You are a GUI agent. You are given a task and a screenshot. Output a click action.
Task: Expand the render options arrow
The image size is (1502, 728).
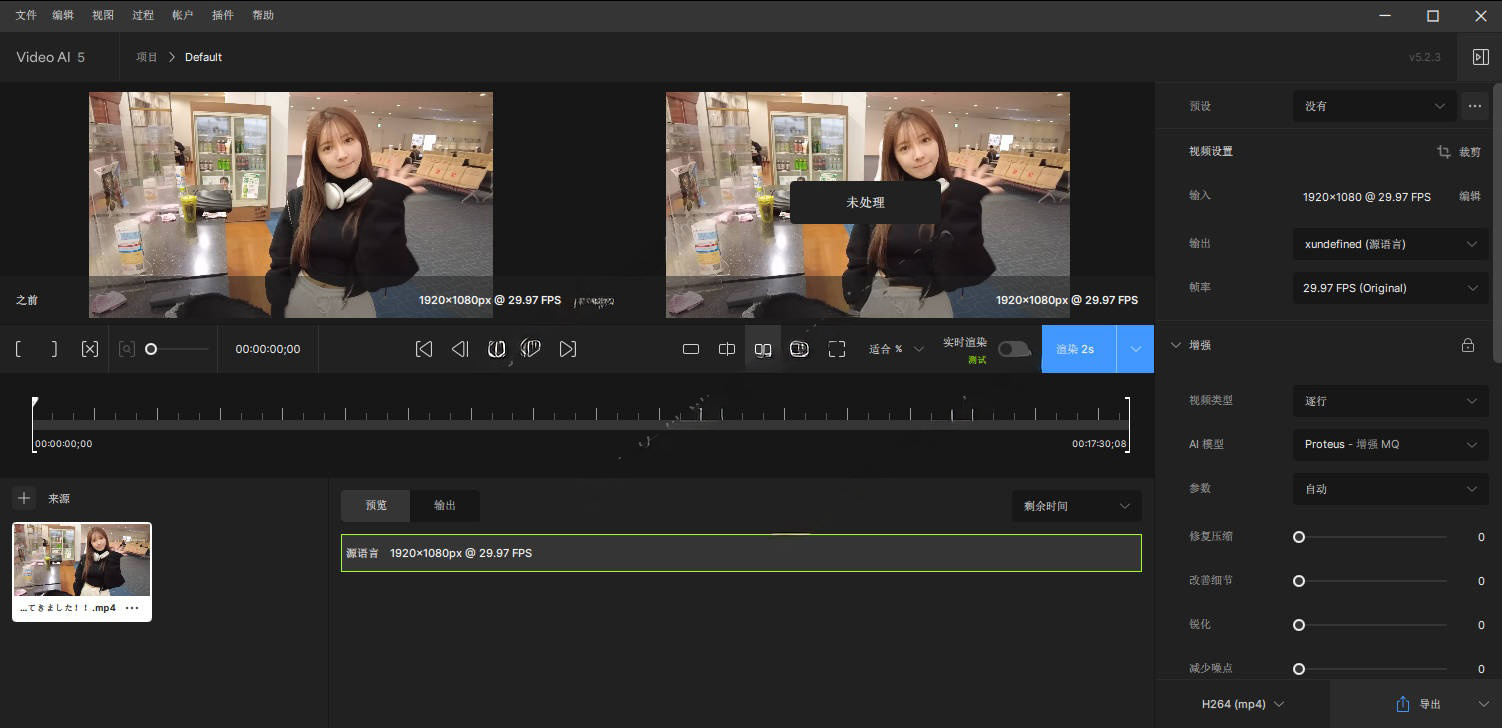click(x=1136, y=349)
